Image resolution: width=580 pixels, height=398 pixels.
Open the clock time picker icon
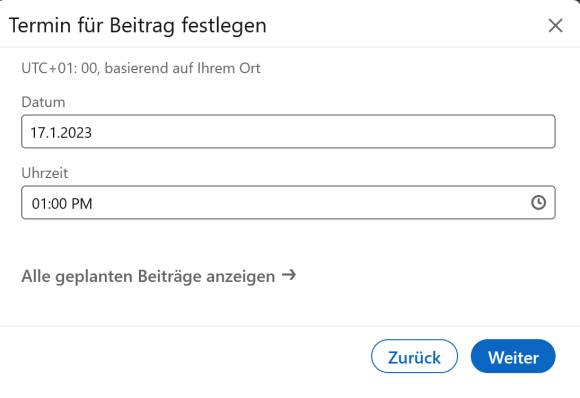(538, 202)
